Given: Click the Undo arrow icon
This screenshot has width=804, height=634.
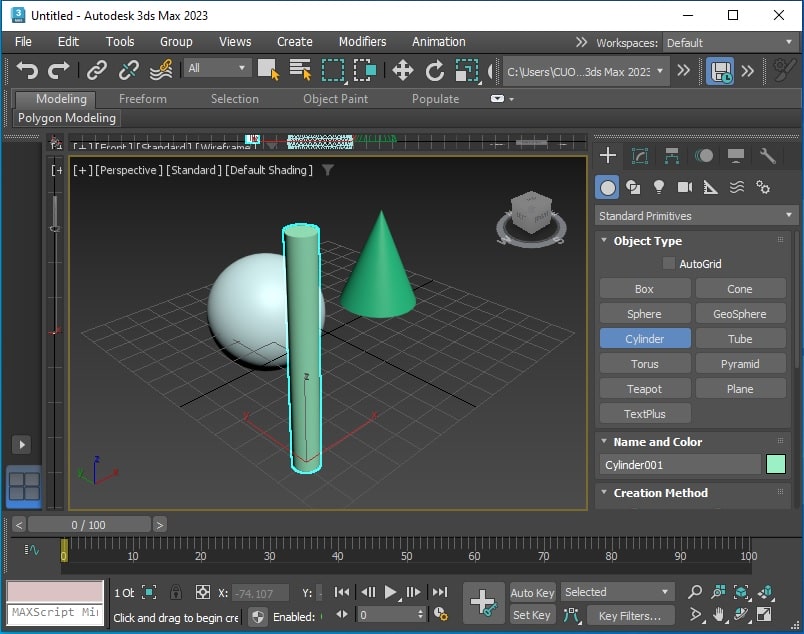Looking at the screenshot, I should [x=27, y=70].
